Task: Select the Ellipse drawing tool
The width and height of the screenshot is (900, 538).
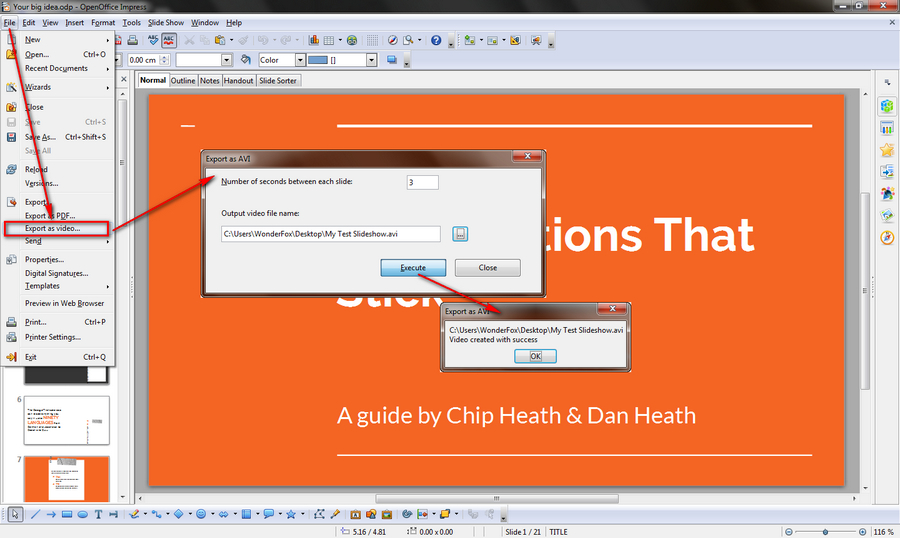Action: tap(82, 515)
